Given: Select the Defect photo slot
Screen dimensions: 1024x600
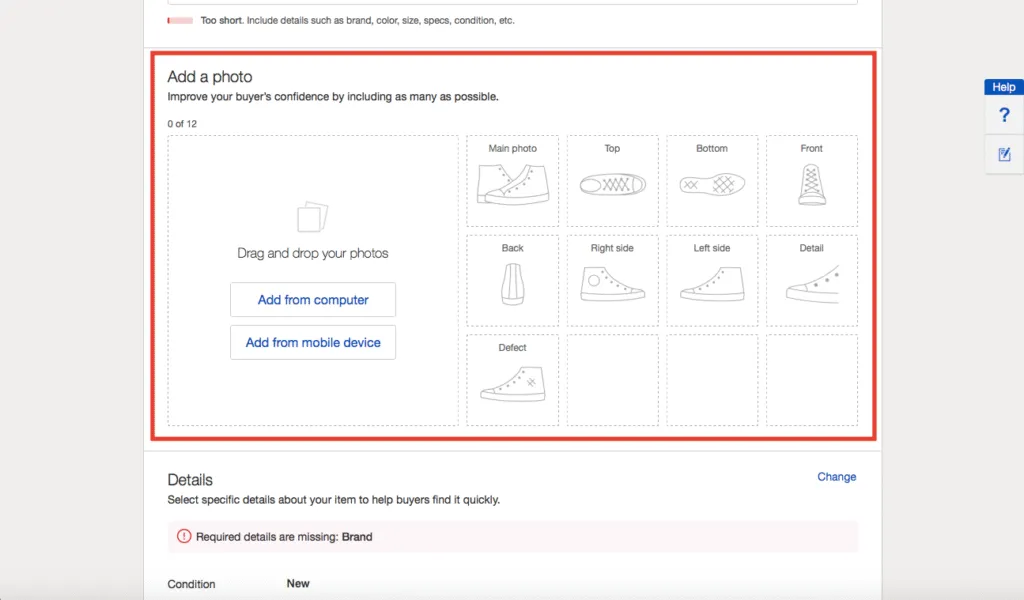Looking at the screenshot, I should tap(512, 380).
